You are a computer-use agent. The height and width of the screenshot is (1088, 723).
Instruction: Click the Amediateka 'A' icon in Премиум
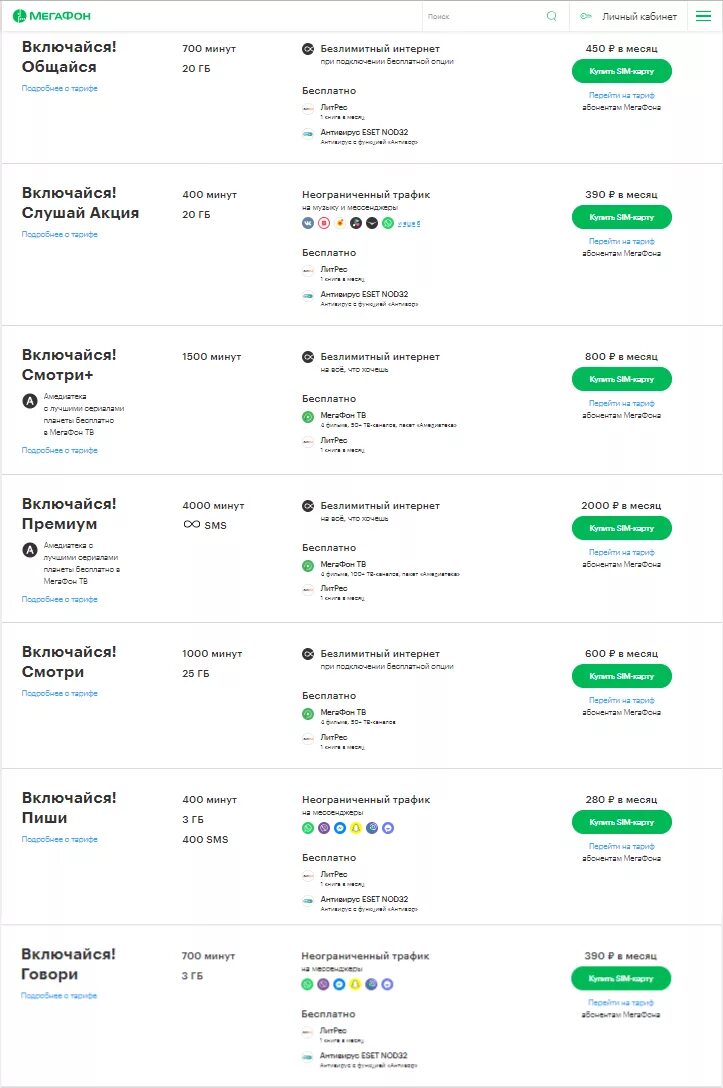pyautogui.click(x=30, y=550)
